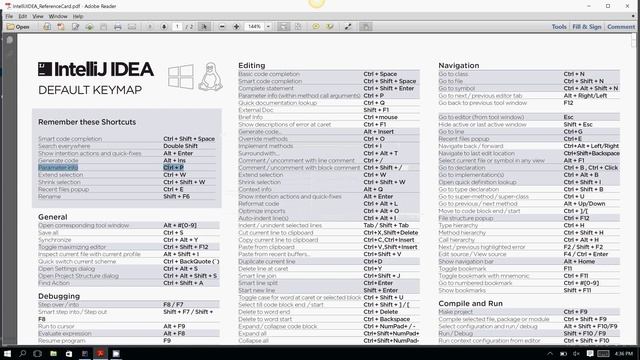Click the 'Duplicate current line' row text
640x360 pixels.
(267, 261)
